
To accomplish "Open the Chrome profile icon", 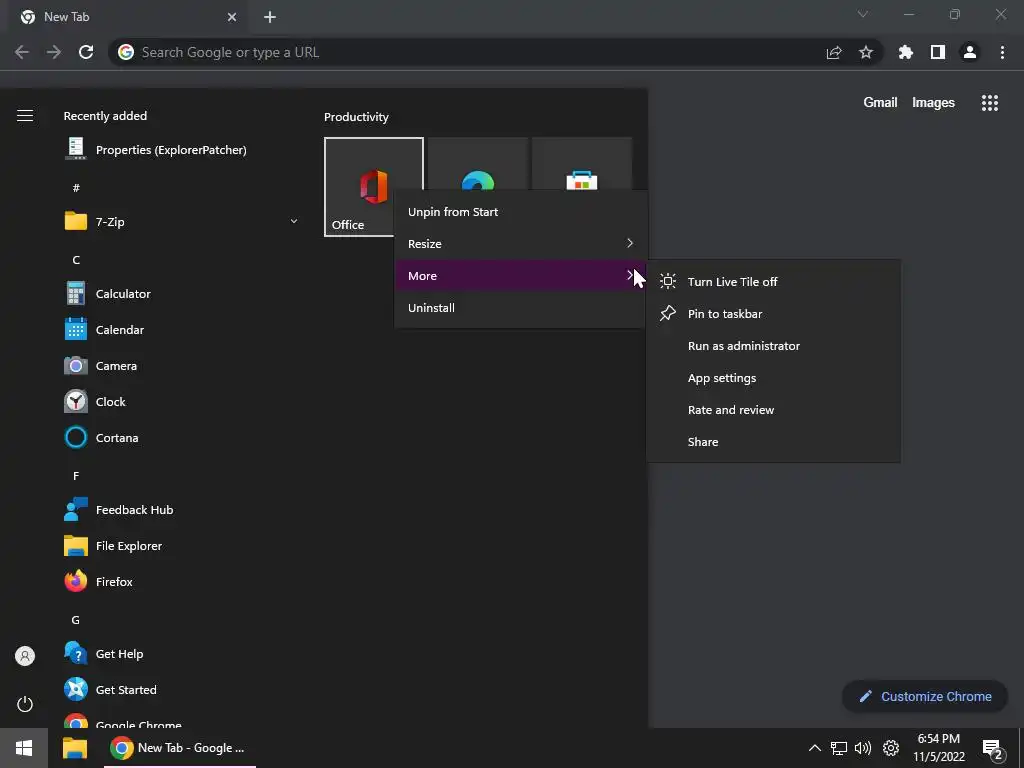I will pyautogui.click(x=970, y=52).
